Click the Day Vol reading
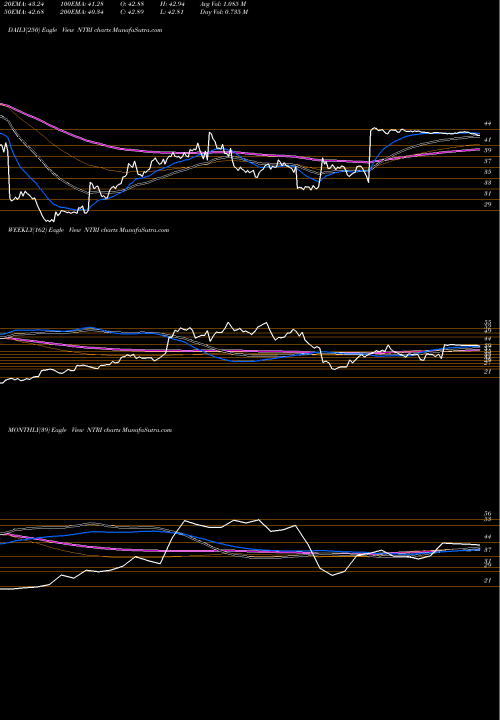Screen dimensions: 500x720 coord(224,12)
